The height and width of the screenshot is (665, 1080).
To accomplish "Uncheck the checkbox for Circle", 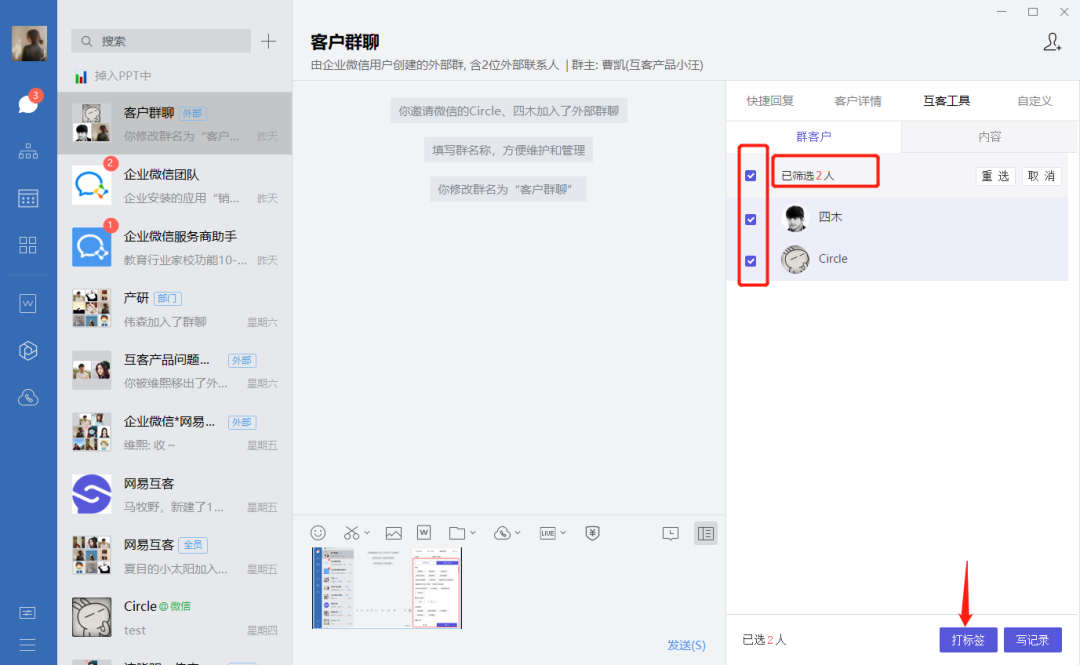I will [751, 261].
